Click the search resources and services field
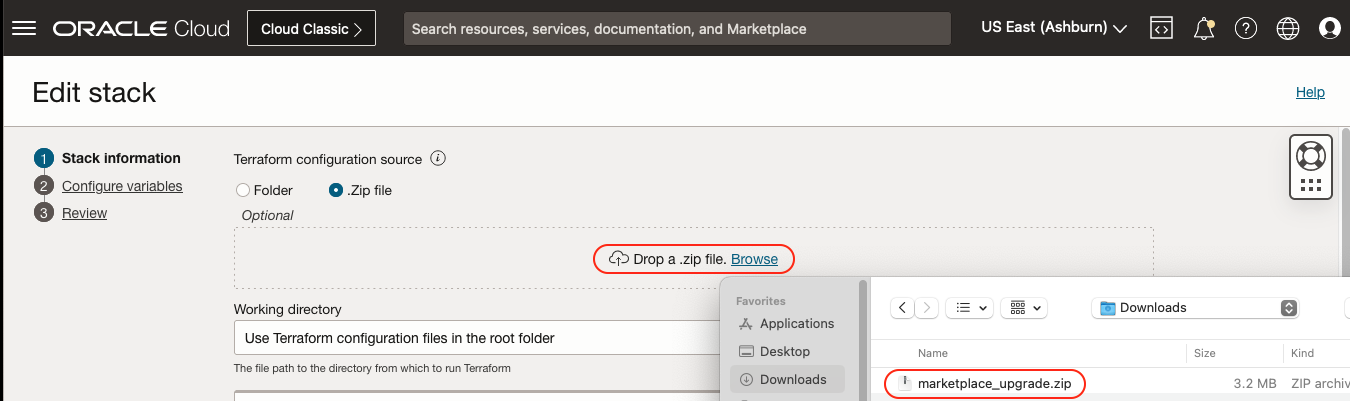 (677, 28)
